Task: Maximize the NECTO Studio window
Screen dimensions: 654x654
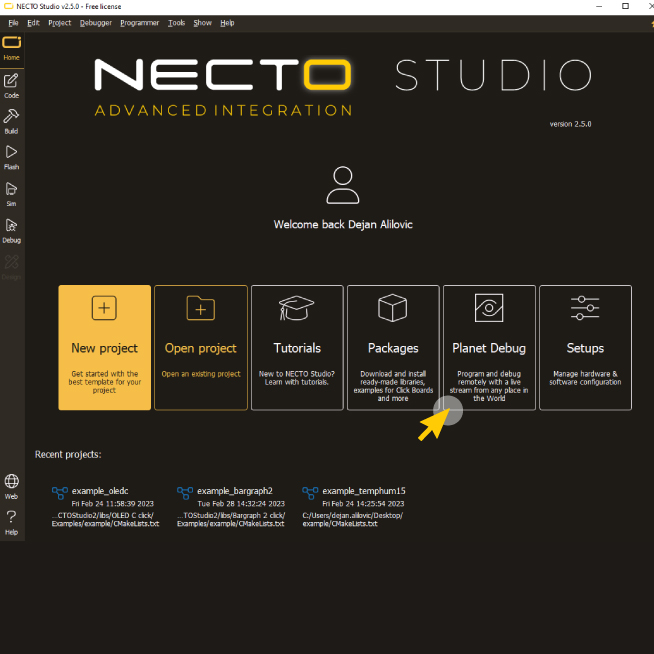Action: tap(625, 6)
